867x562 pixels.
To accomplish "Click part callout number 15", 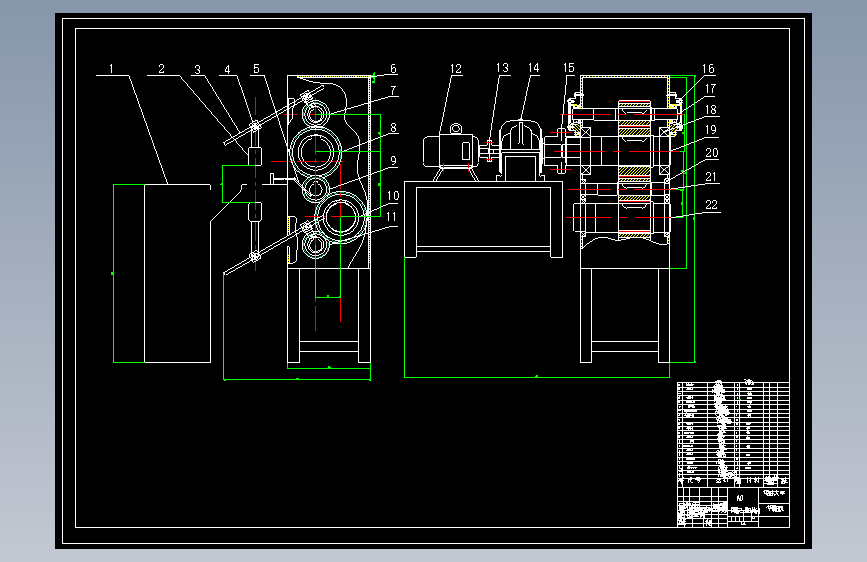I will (569, 67).
